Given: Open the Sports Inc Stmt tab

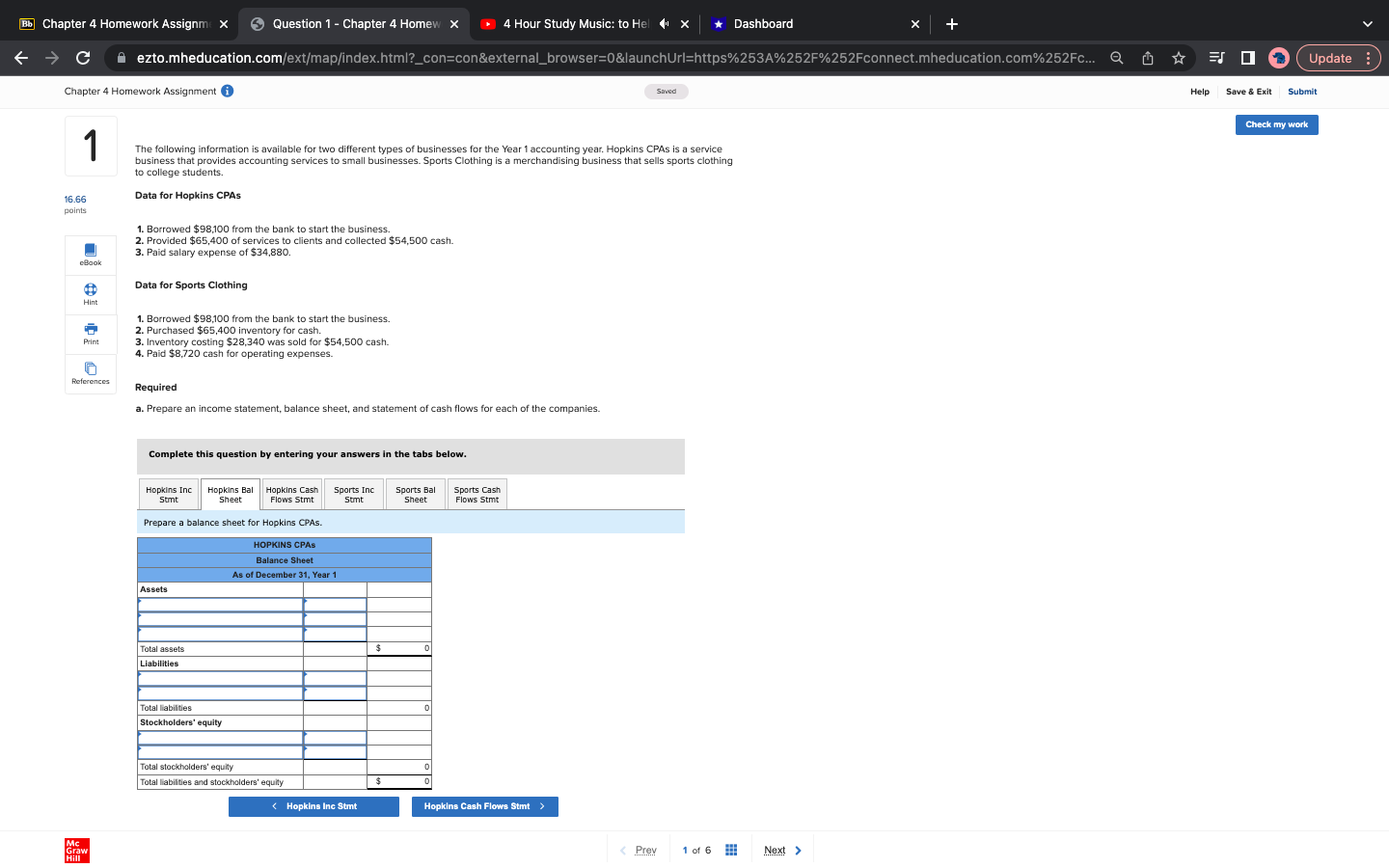Looking at the screenshot, I should coord(354,495).
